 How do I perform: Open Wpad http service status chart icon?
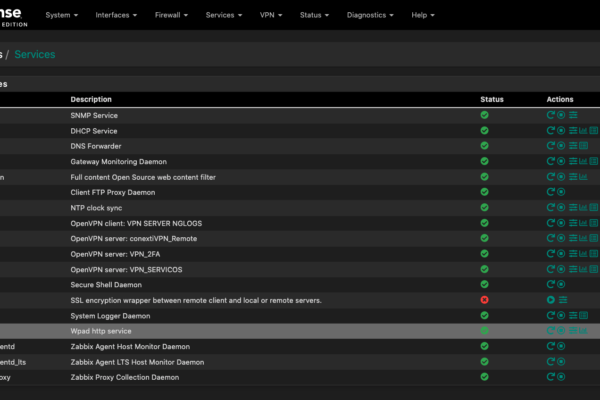[x=583, y=331]
